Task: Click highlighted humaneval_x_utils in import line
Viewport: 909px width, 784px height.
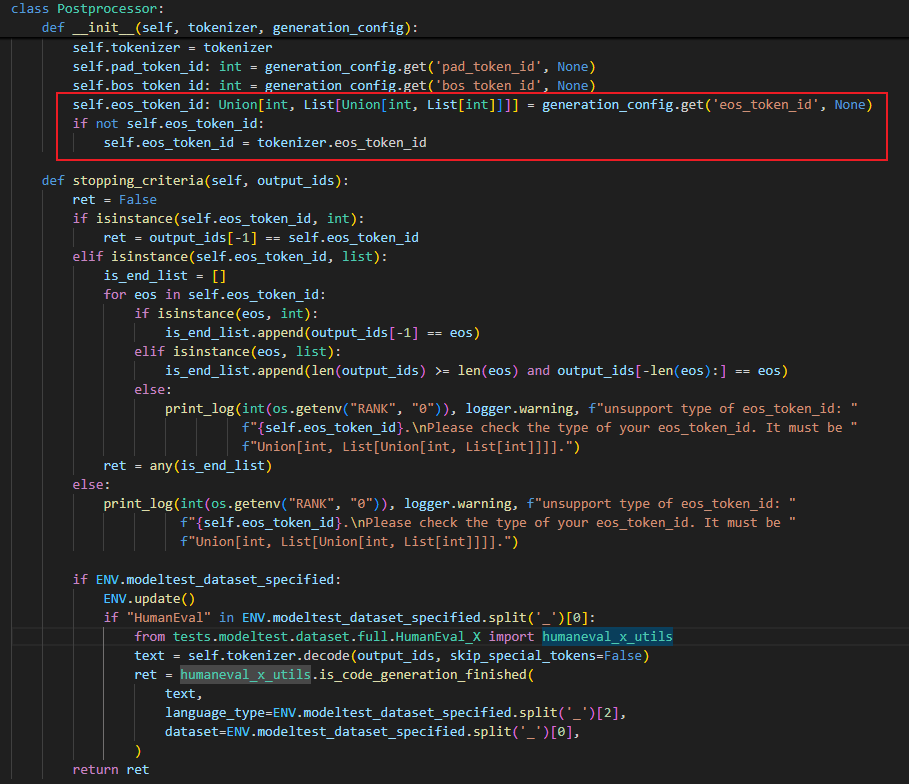Action: click(607, 637)
